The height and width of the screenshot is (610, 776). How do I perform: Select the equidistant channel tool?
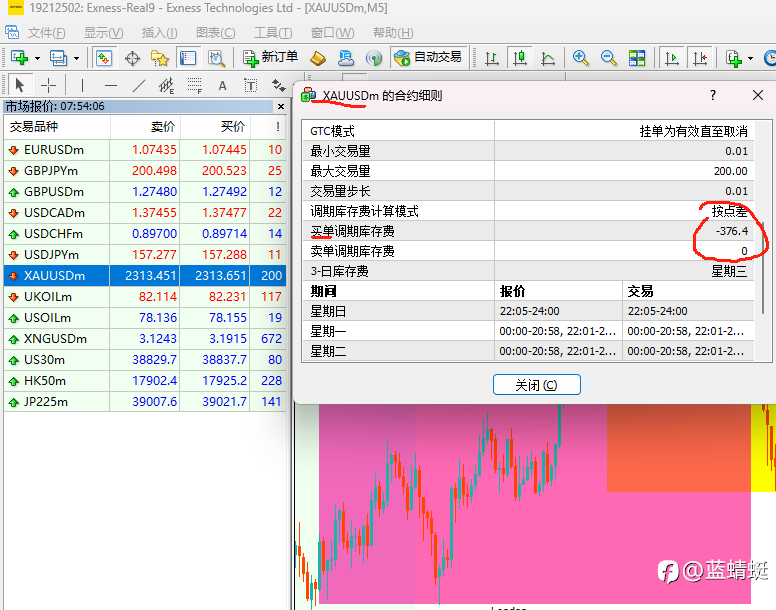(167, 86)
